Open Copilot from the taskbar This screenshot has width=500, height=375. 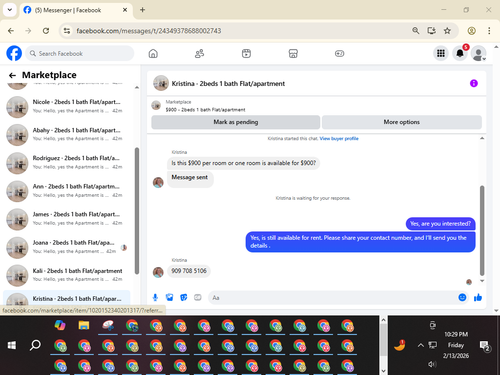(60, 326)
